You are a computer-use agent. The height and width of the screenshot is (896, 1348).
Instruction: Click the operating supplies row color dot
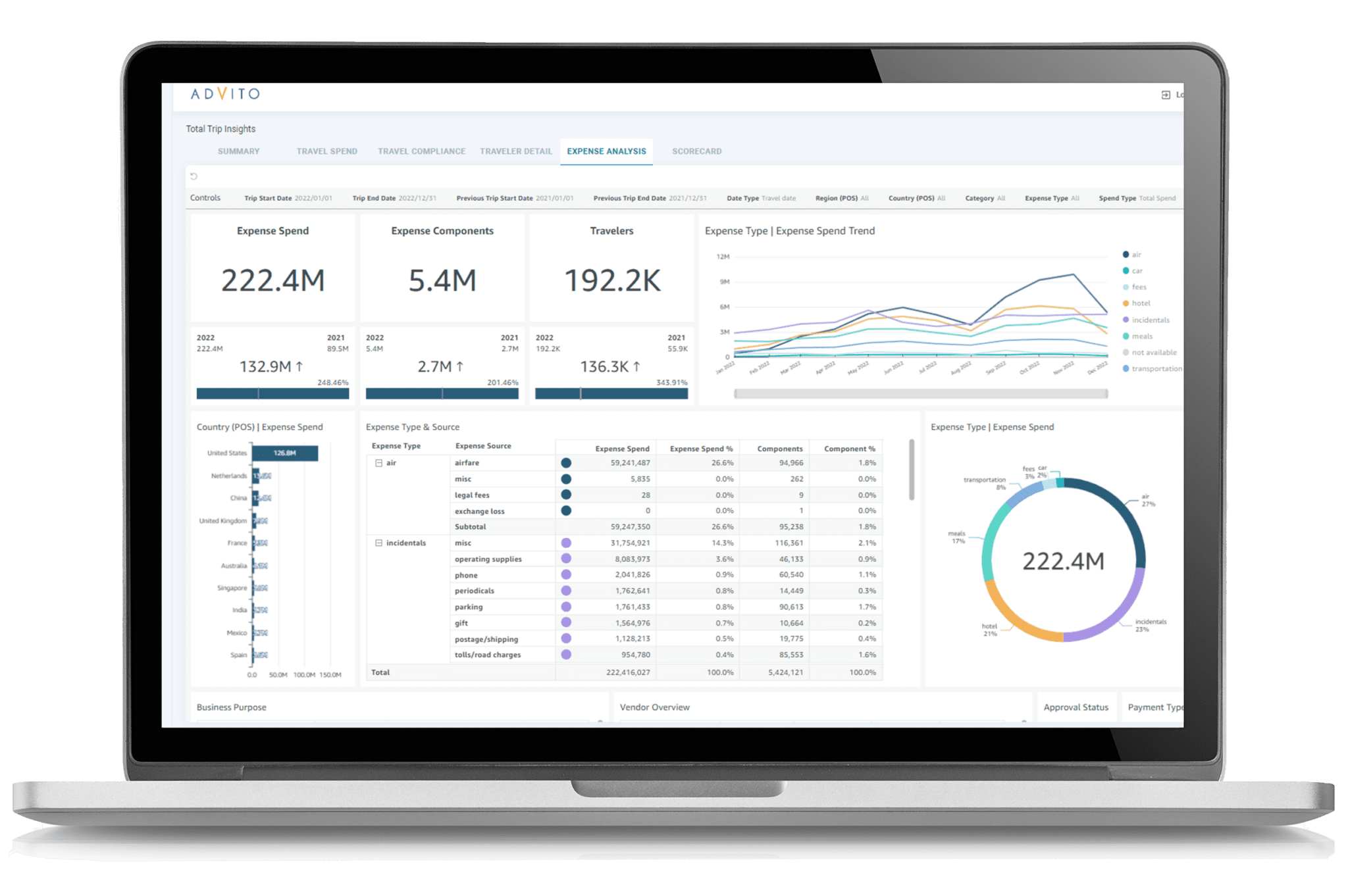point(565,559)
